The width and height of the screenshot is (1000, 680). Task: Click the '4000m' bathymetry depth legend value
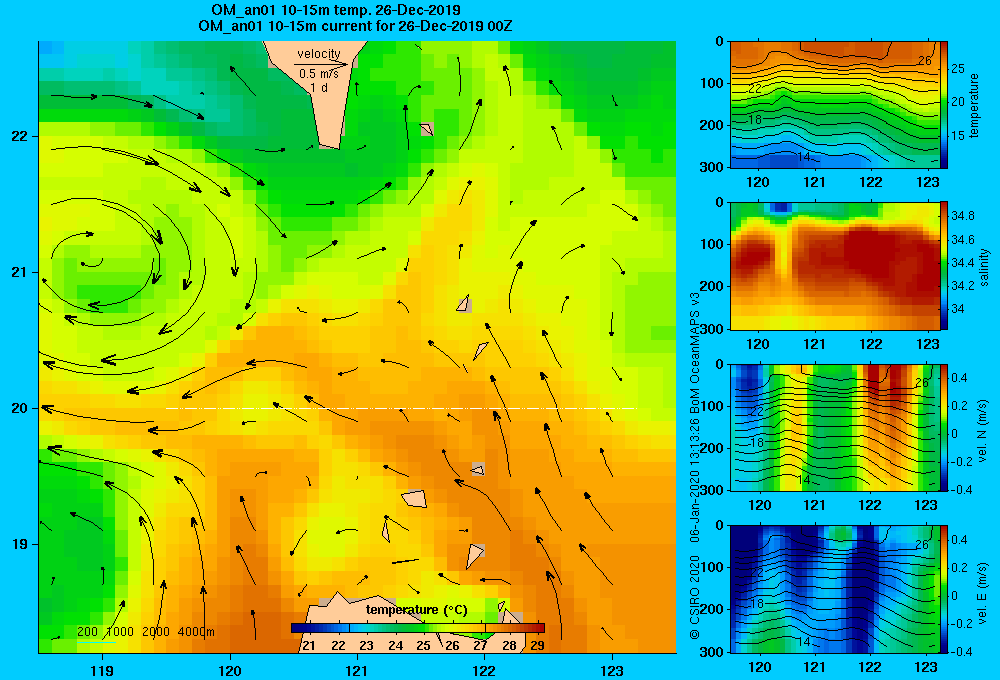[x=196, y=632]
